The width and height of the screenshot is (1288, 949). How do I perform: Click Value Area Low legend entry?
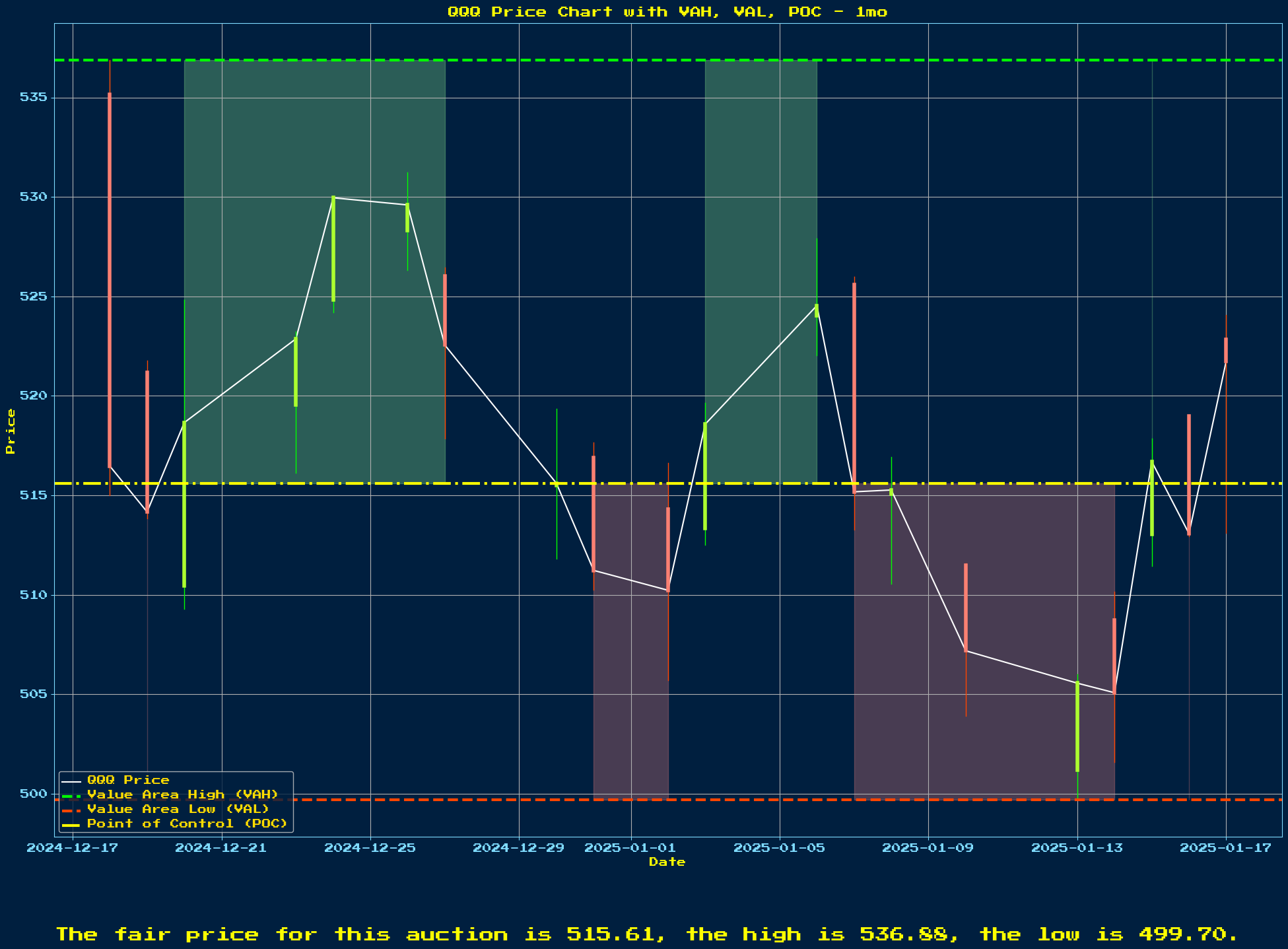[x=178, y=809]
